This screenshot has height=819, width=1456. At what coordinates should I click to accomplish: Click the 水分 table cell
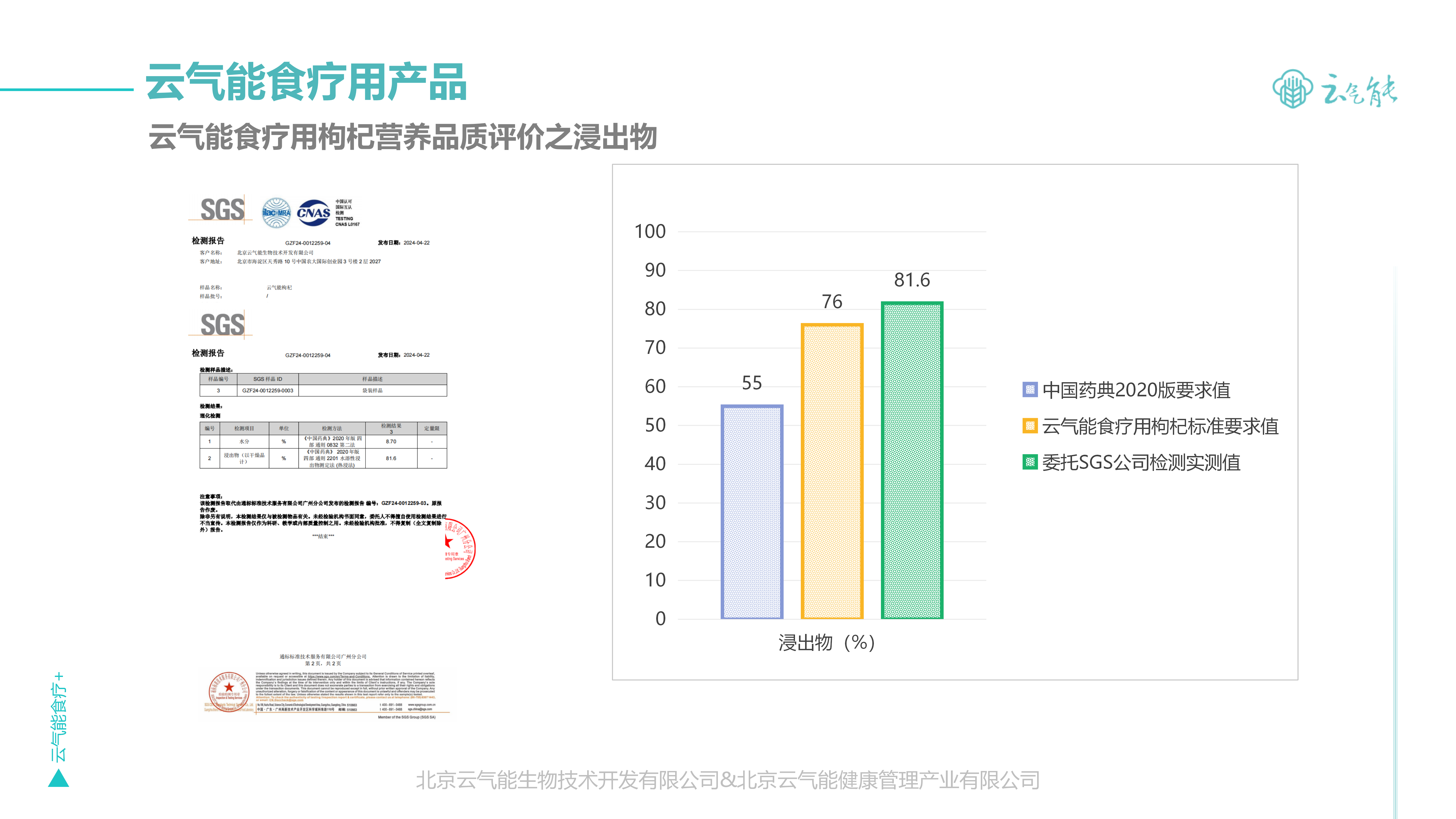coord(244,441)
